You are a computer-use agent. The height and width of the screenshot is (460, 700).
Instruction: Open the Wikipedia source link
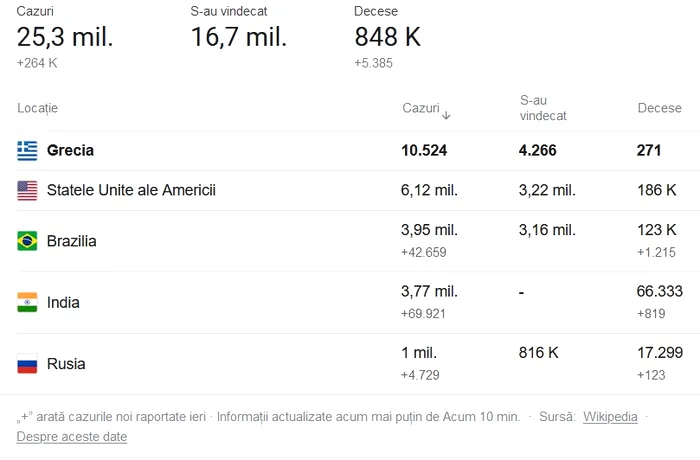[610, 417]
